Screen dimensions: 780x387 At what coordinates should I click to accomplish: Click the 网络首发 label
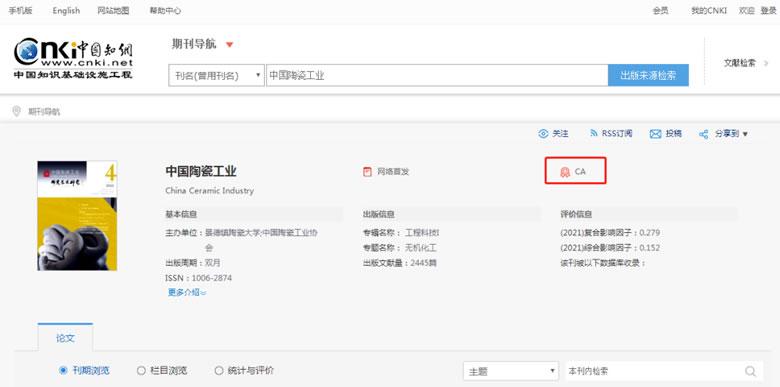[393, 172]
